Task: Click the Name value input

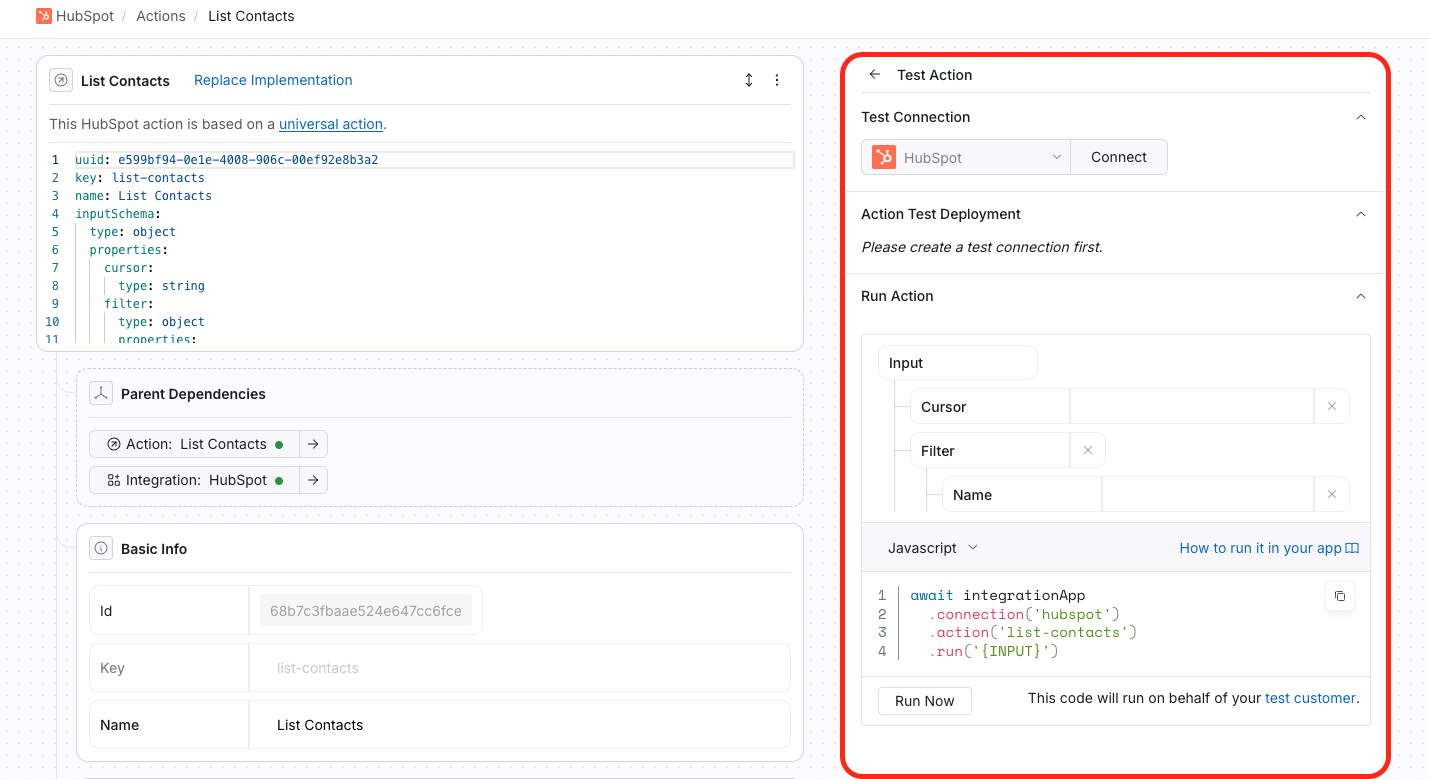Action: click(x=1207, y=495)
